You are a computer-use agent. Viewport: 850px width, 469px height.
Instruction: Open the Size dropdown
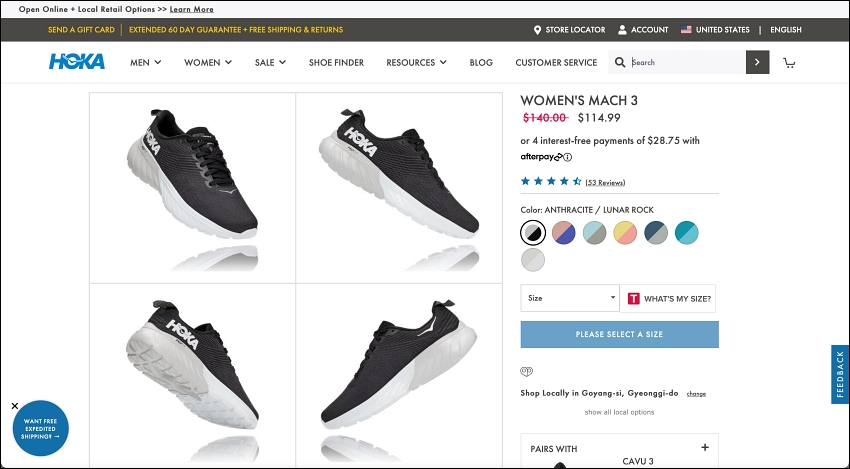[570, 298]
